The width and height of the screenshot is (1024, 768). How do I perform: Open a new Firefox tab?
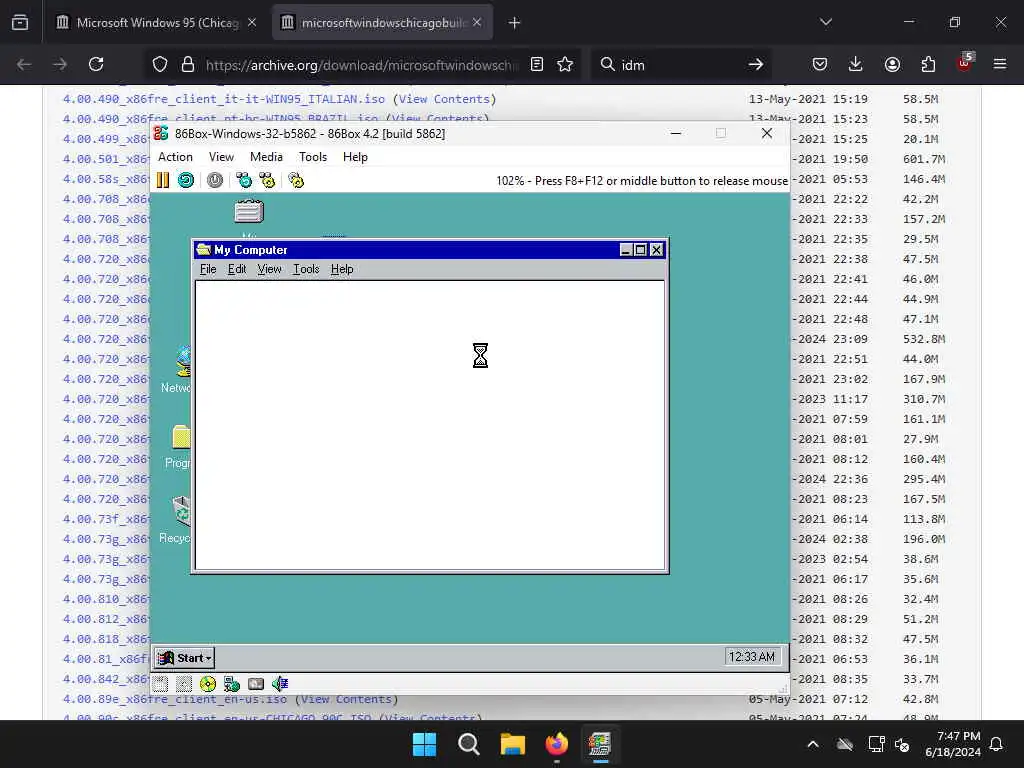[514, 23]
